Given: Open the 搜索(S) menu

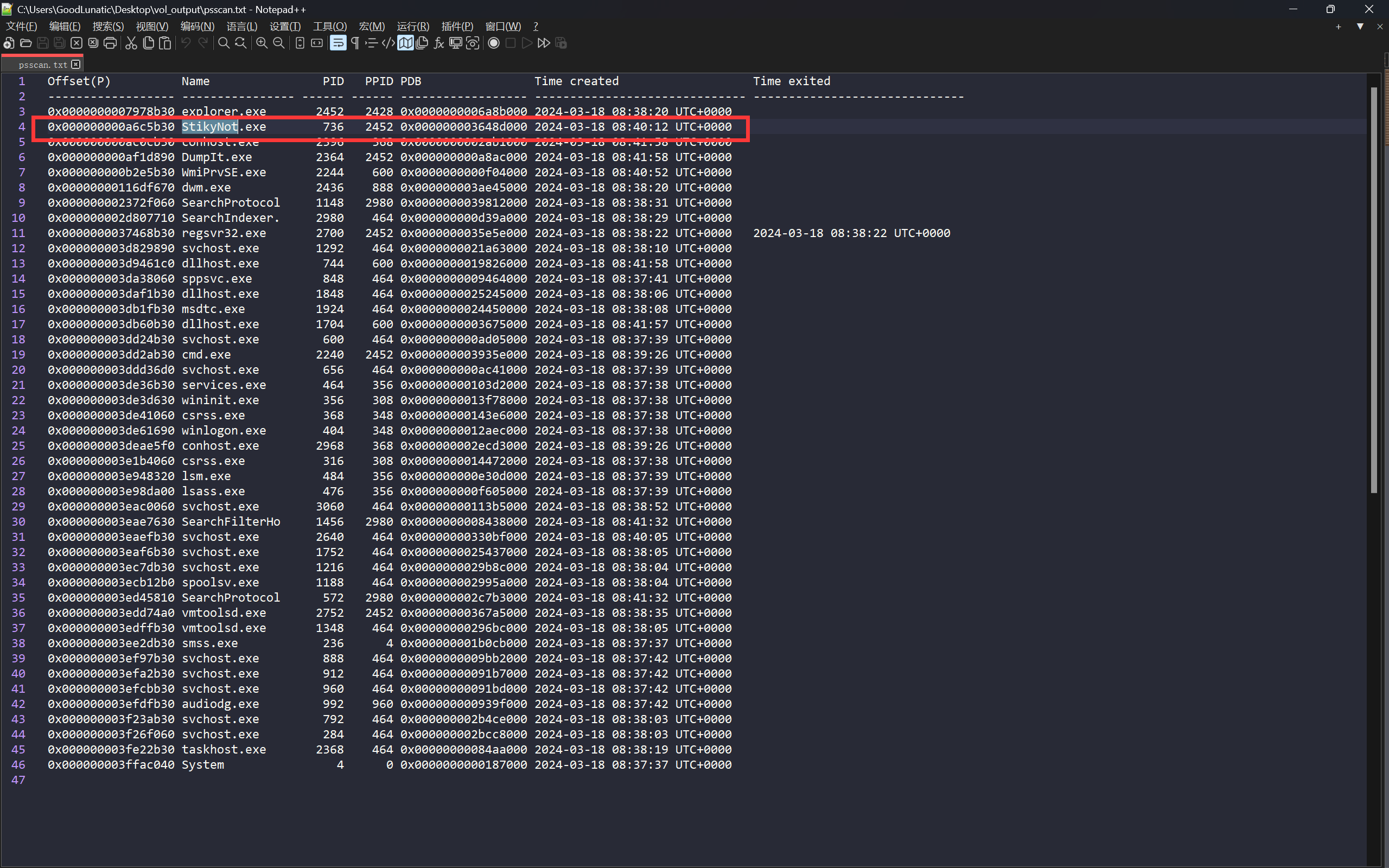Looking at the screenshot, I should [x=108, y=27].
